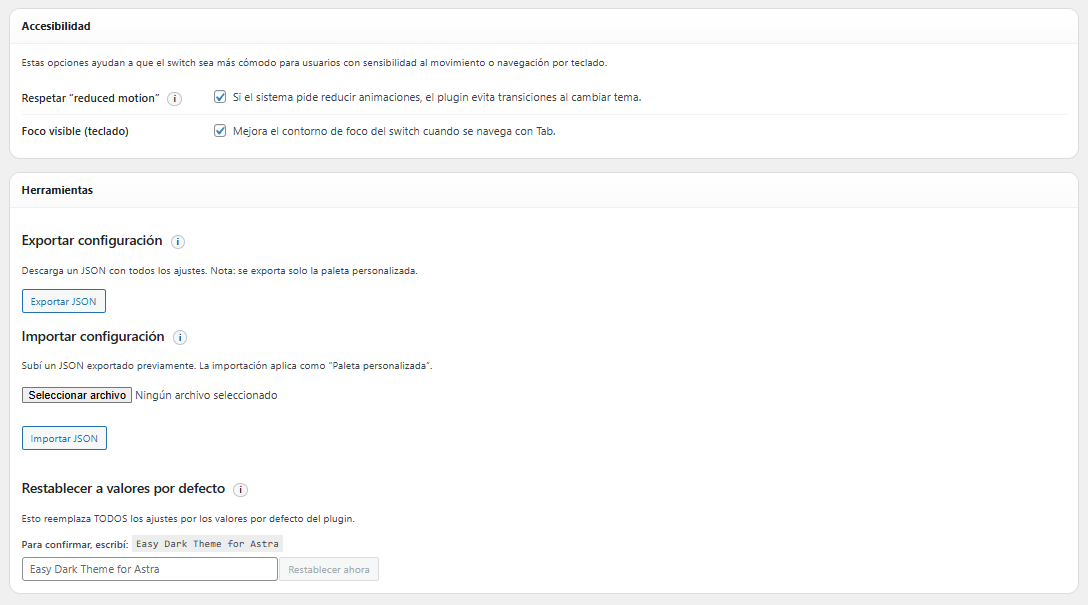
Task: Click the reduced motion description label text
Action: point(436,97)
